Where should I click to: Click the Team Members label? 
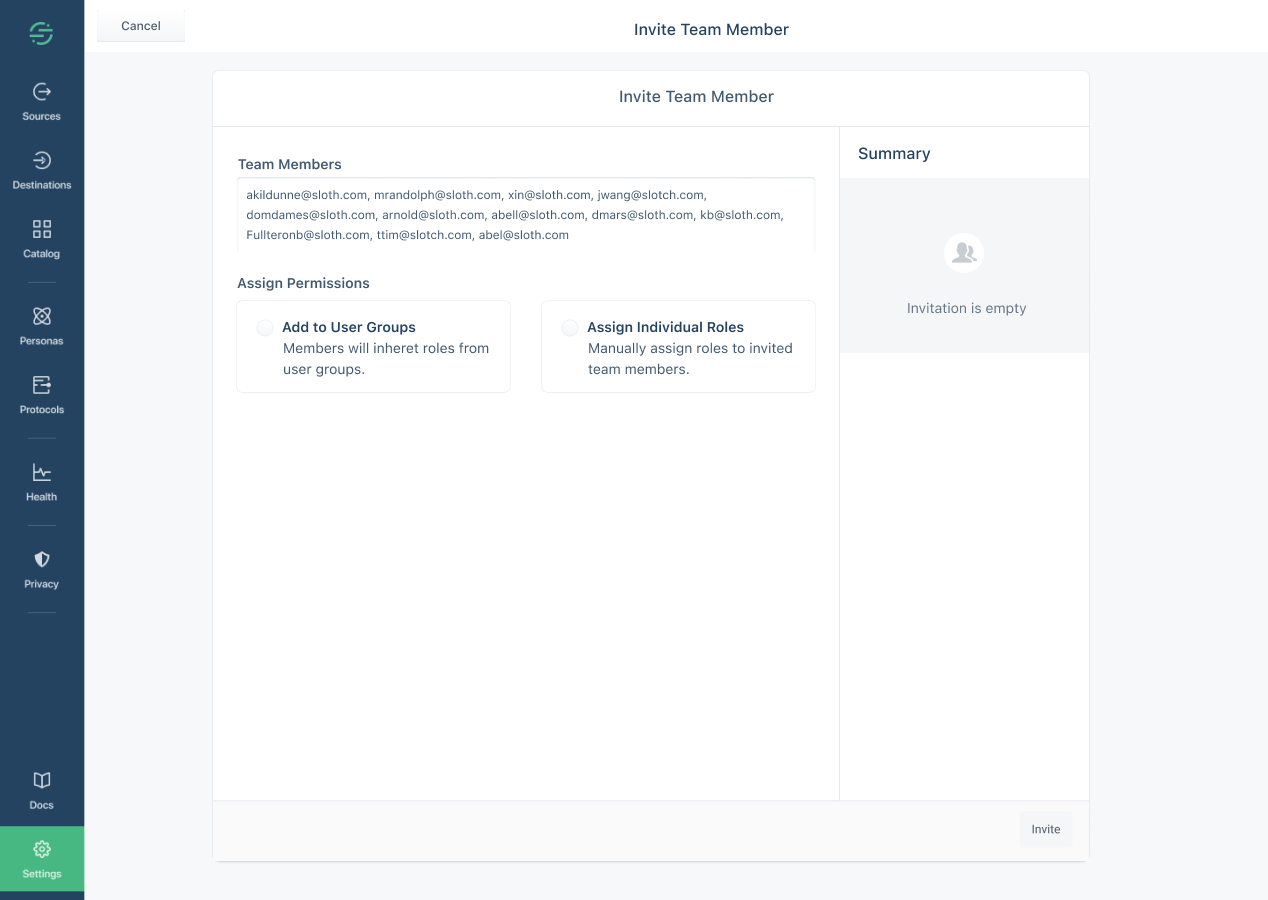click(290, 164)
